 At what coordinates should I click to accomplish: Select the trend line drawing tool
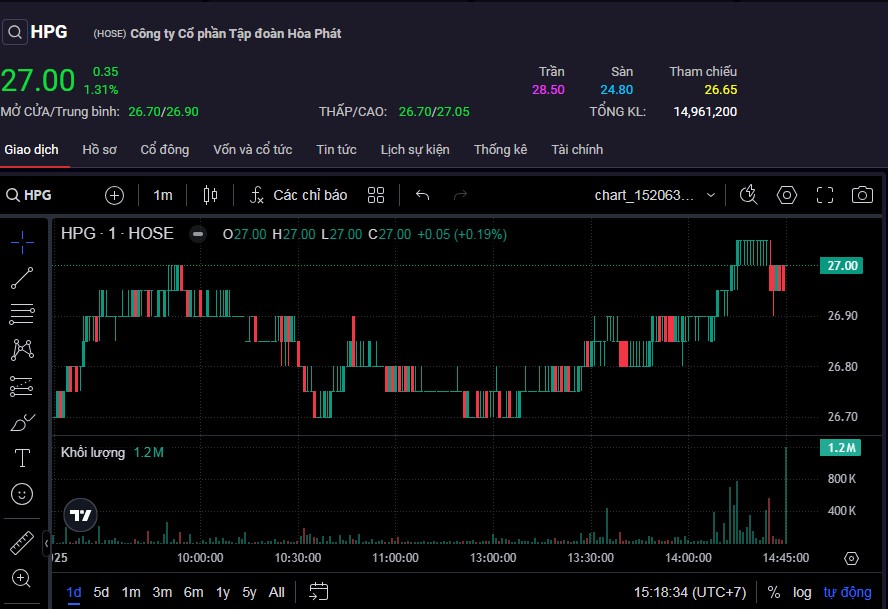[x=22, y=279]
